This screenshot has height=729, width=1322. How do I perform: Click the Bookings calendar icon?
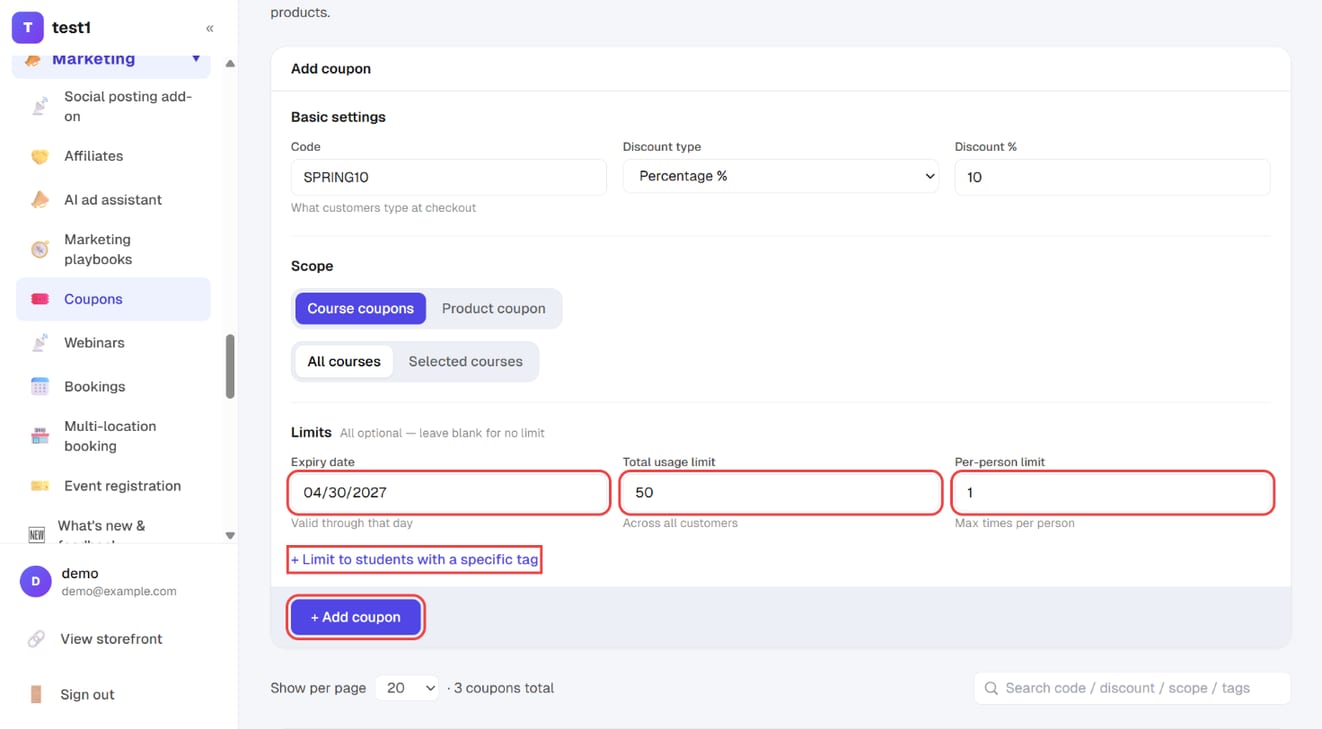pos(40,386)
